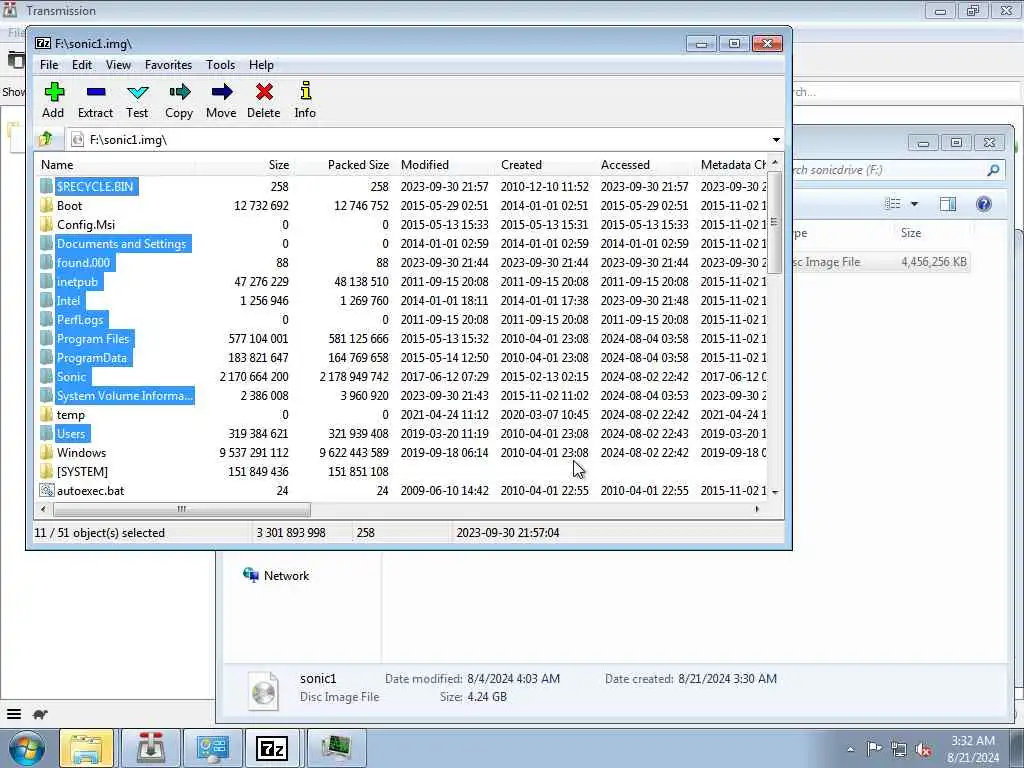Sort by the Created column header
This screenshot has width=1024, height=768.
[x=545, y=165]
